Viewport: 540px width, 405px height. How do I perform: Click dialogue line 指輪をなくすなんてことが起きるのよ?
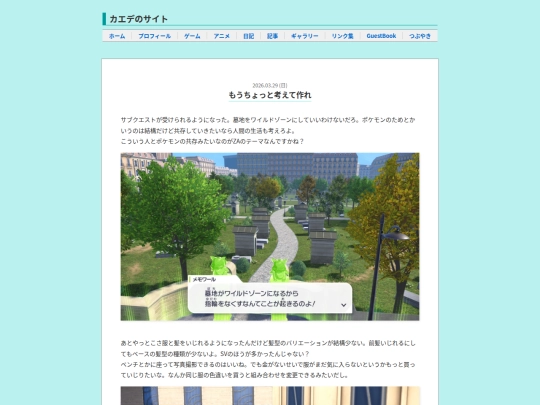pos(260,303)
